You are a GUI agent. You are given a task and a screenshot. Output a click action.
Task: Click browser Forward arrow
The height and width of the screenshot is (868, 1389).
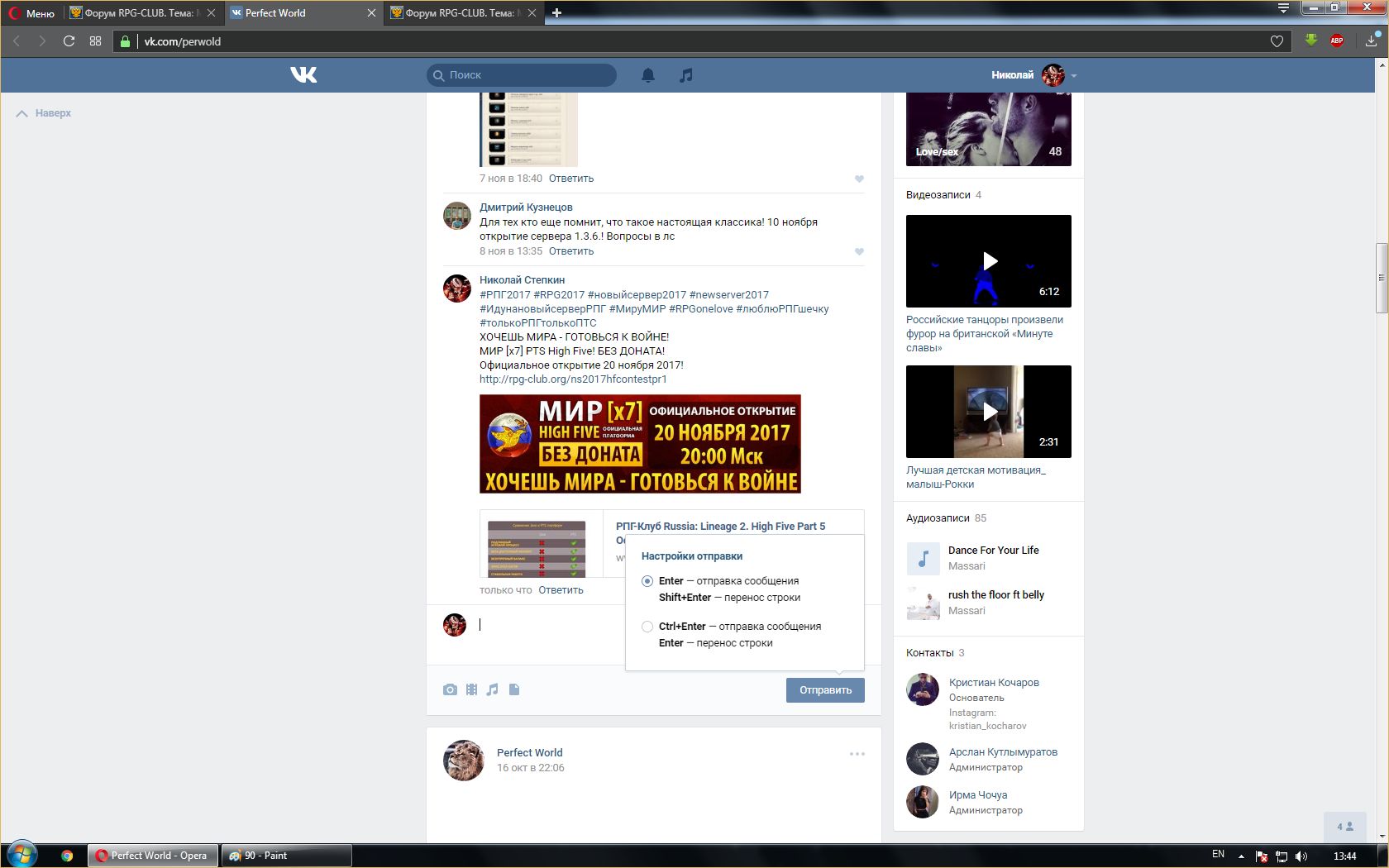(x=42, y=41)
